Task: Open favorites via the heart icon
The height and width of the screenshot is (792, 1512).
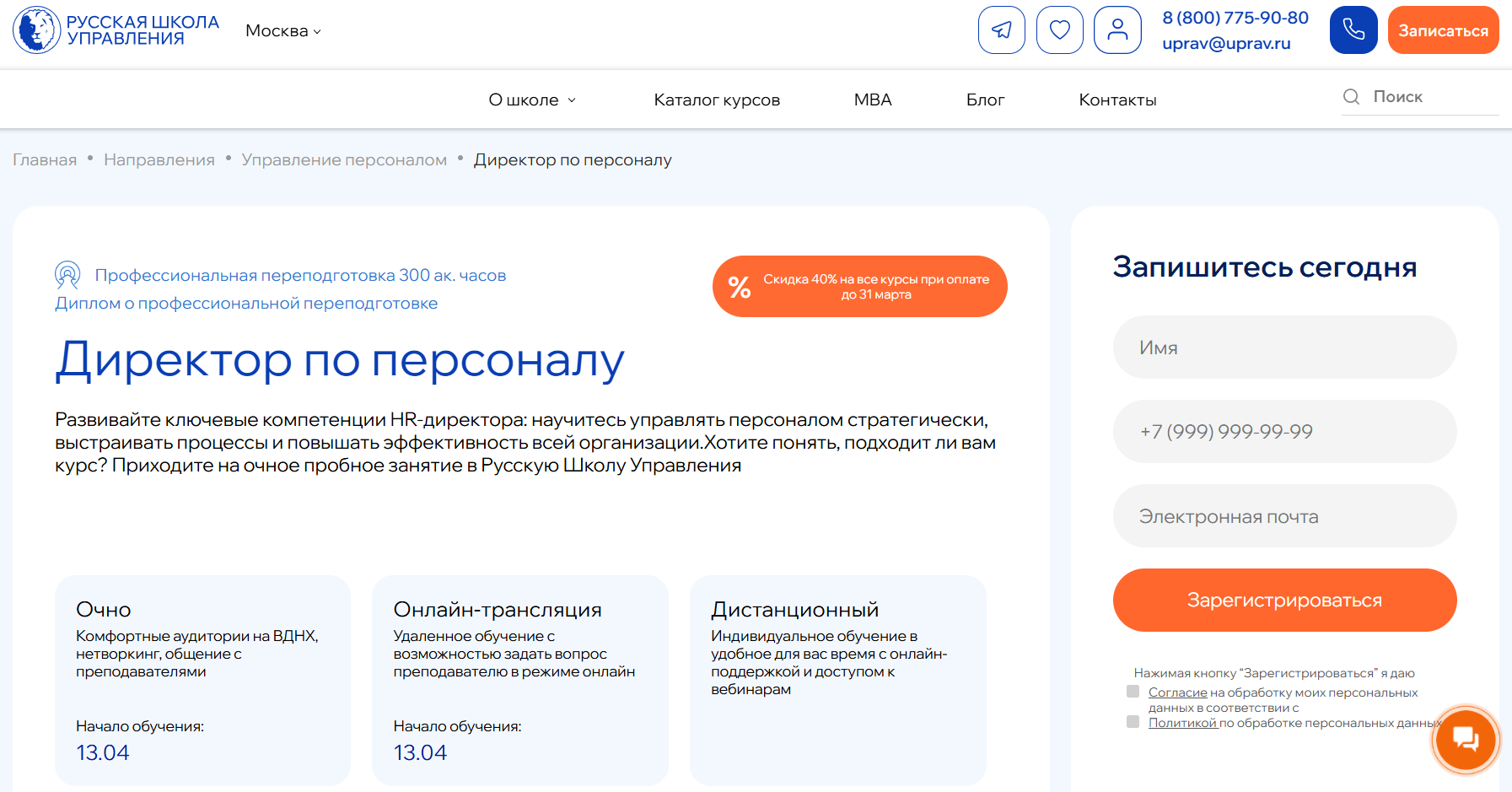Action: (x=1059, y=30)
